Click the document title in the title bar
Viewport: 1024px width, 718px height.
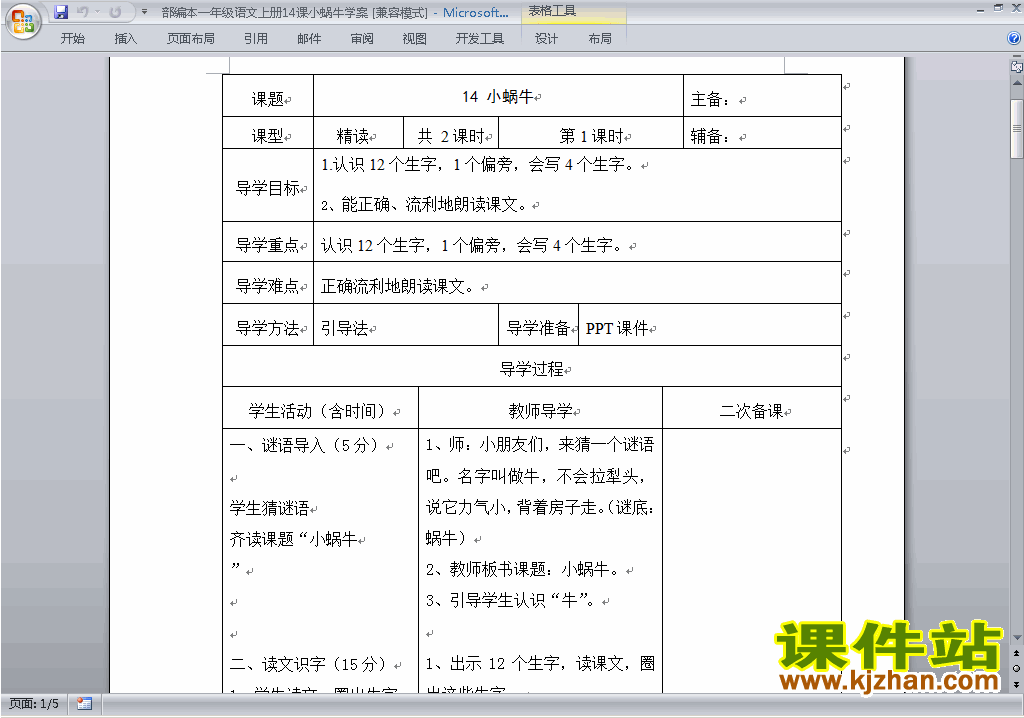(x=334, y=12)
